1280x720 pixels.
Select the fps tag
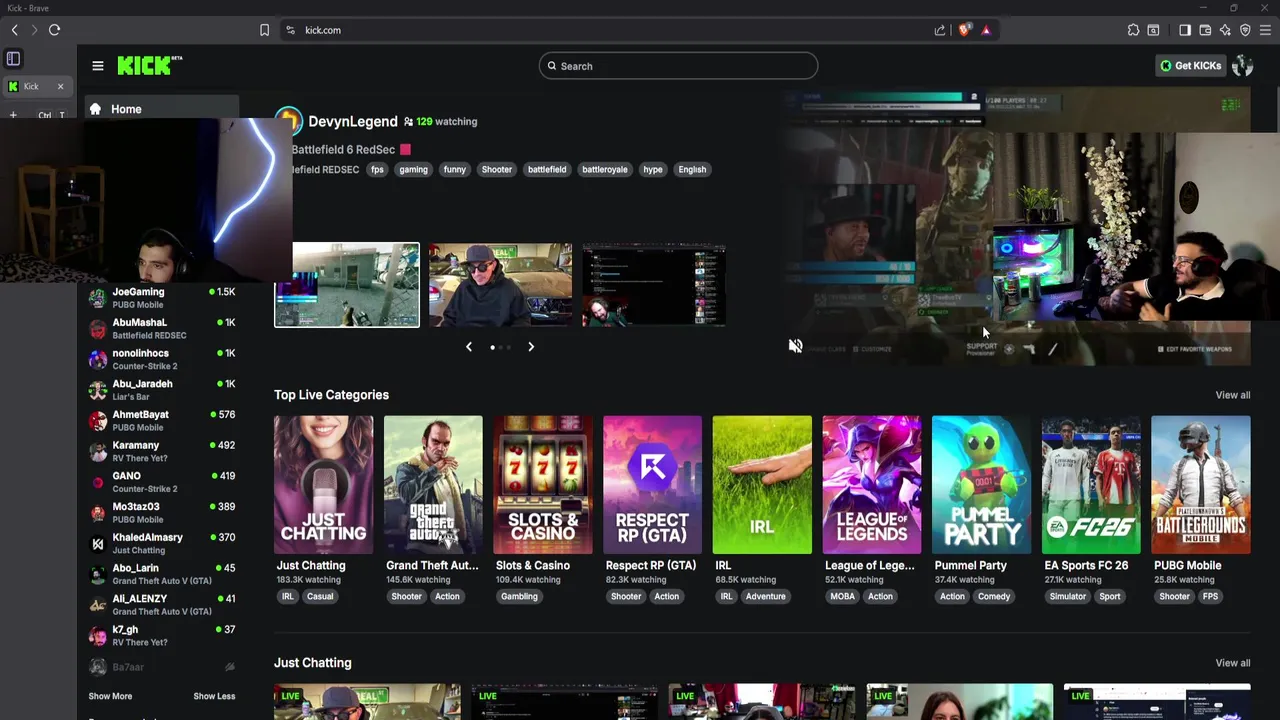377,170
